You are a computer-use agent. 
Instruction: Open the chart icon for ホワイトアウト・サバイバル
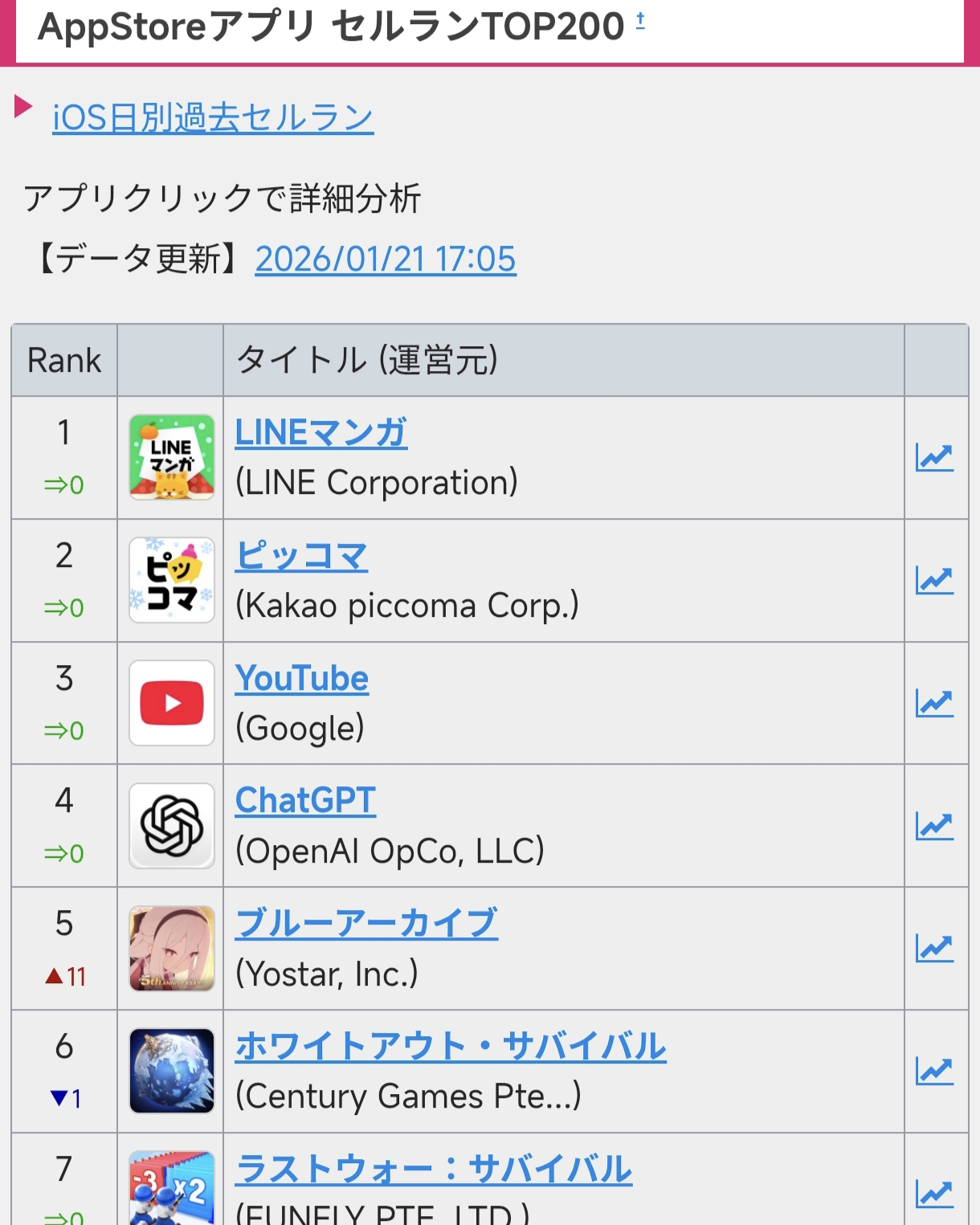934,1072
